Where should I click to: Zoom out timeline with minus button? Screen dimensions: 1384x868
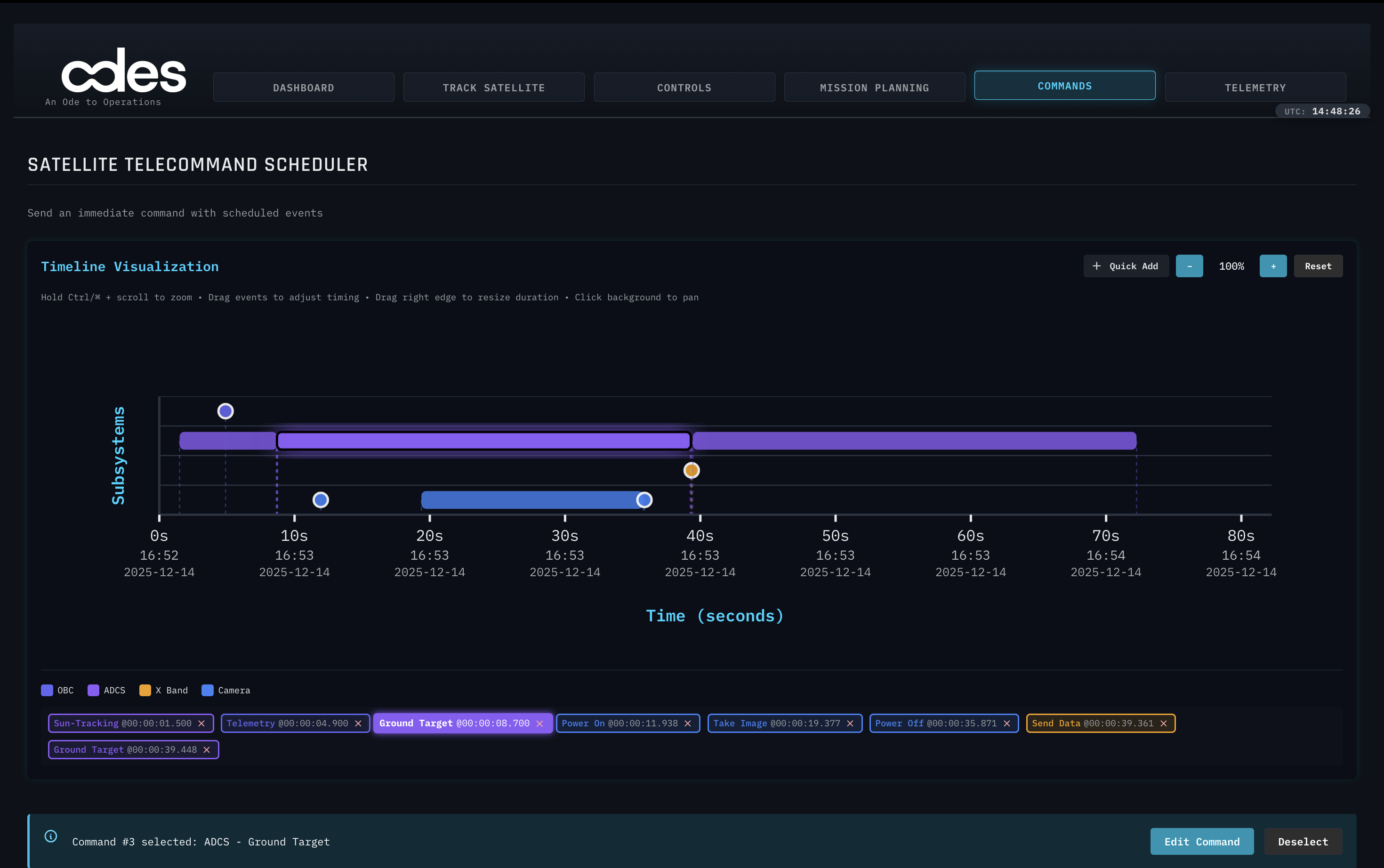(x=1189, y=266)
